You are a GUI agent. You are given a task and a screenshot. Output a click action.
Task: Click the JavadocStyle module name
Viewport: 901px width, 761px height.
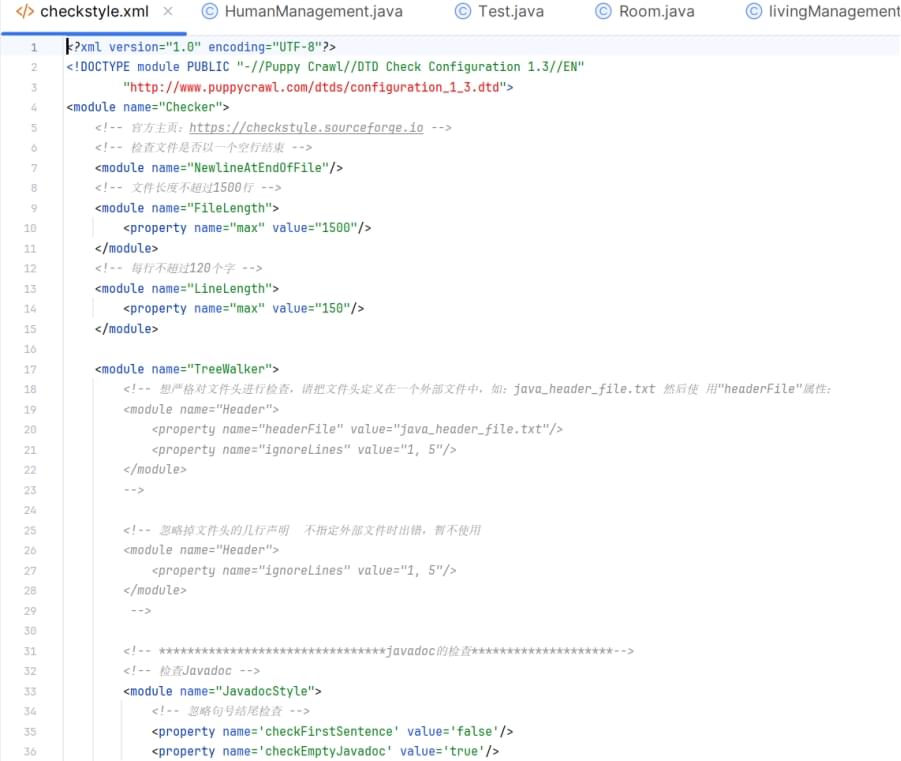coord(269,691)
